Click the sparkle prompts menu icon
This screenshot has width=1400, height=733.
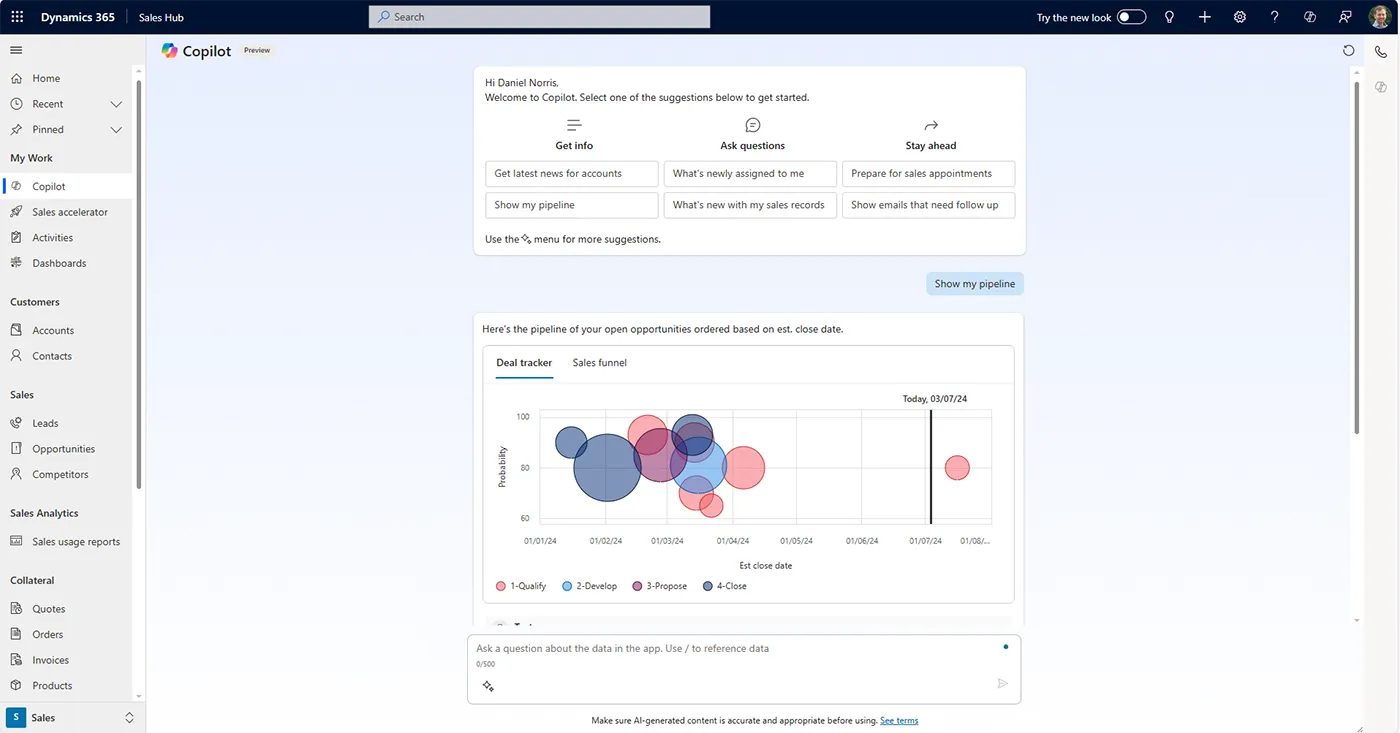point(488,686)
